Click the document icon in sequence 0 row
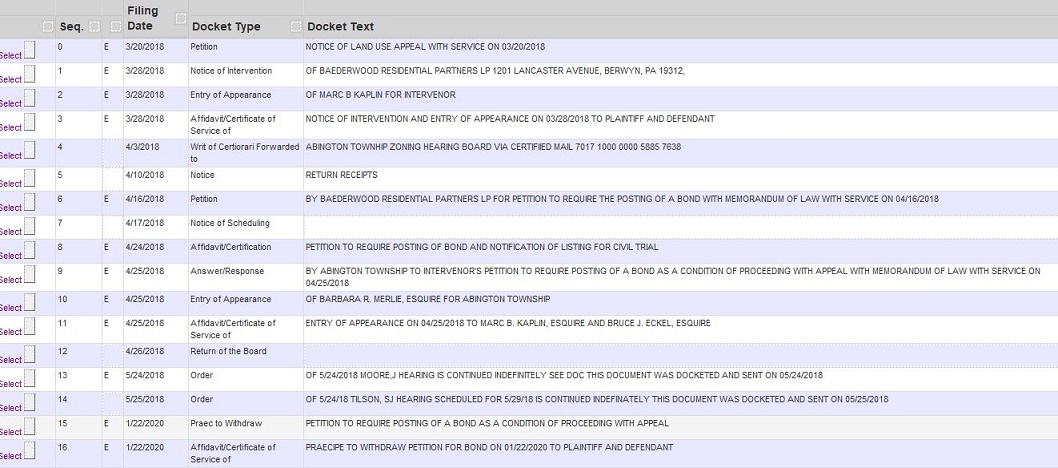The width and height of the screenshot is (1058, 468). click(x=30, y=50)
